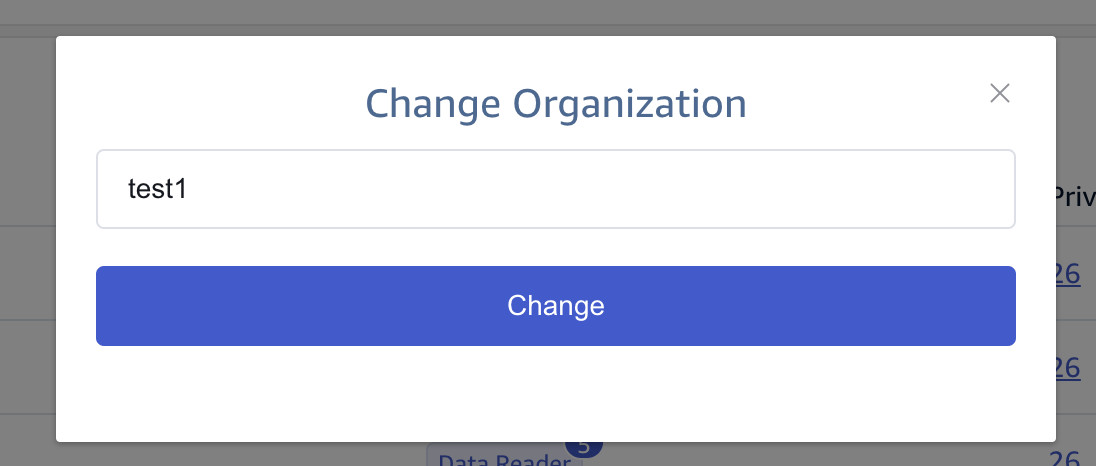This screenshot has width=1096, height=466.
Task: Confirm the organization change with Change
Action: (x=555, y=306)
